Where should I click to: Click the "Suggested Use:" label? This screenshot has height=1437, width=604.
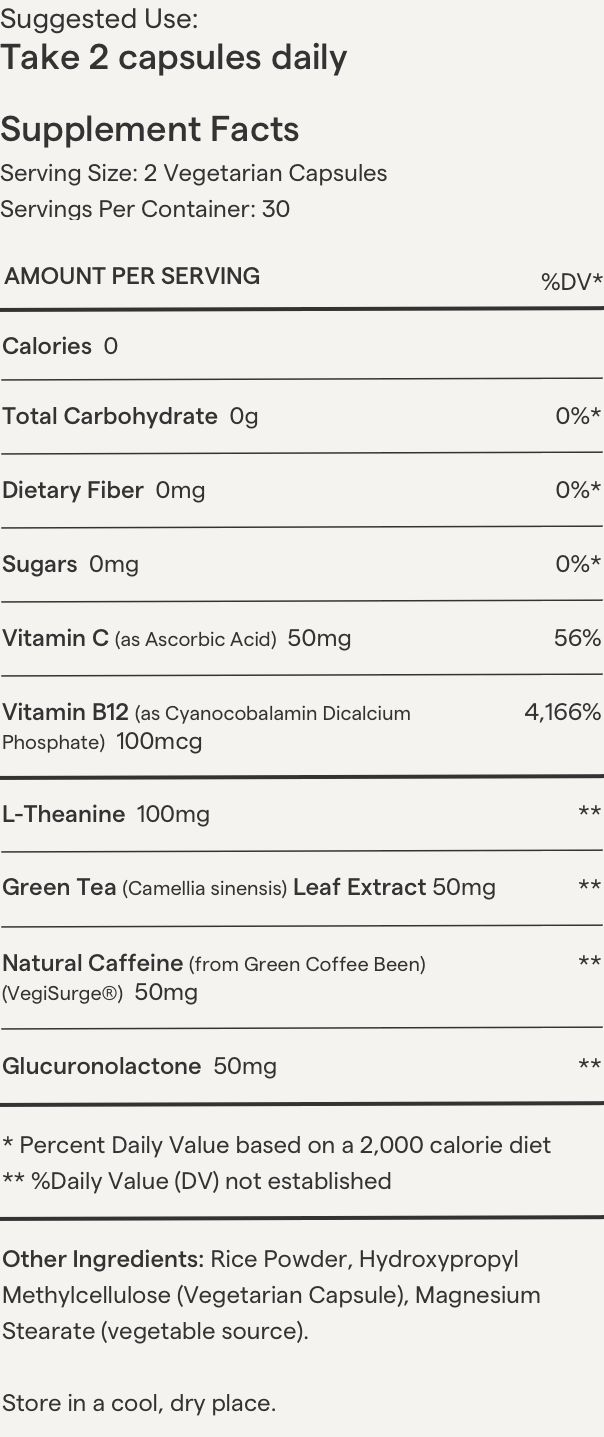[99, 19]
